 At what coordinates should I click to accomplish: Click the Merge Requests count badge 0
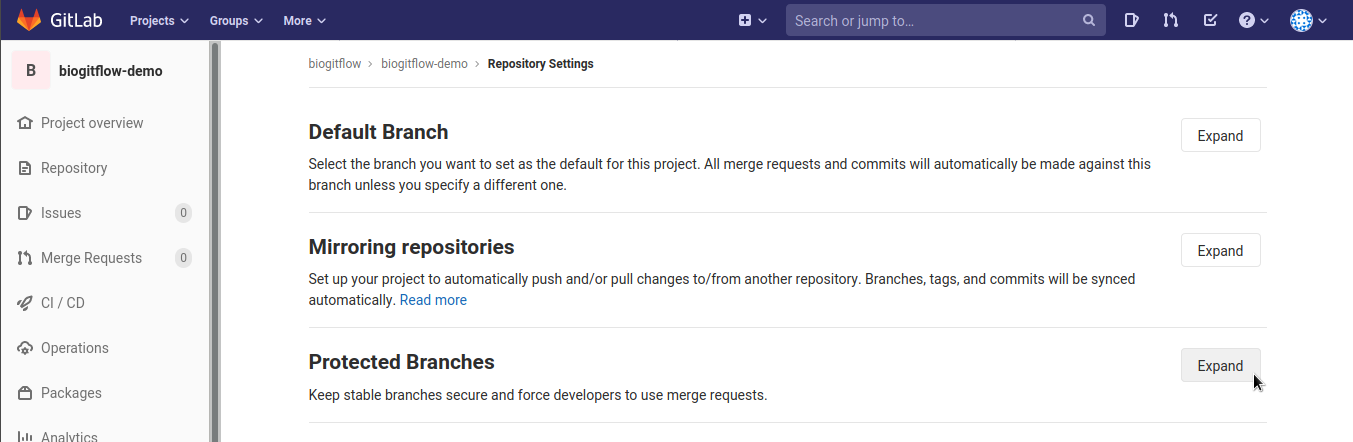183,258
